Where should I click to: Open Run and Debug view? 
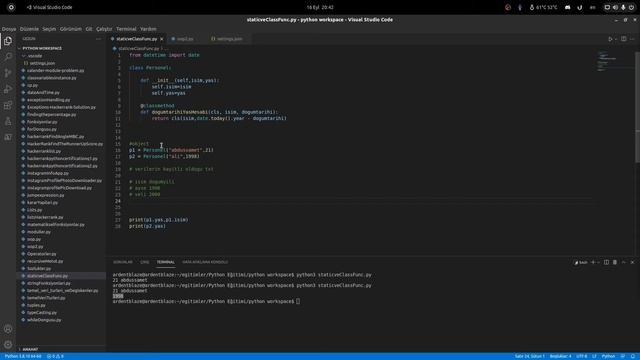8,89
